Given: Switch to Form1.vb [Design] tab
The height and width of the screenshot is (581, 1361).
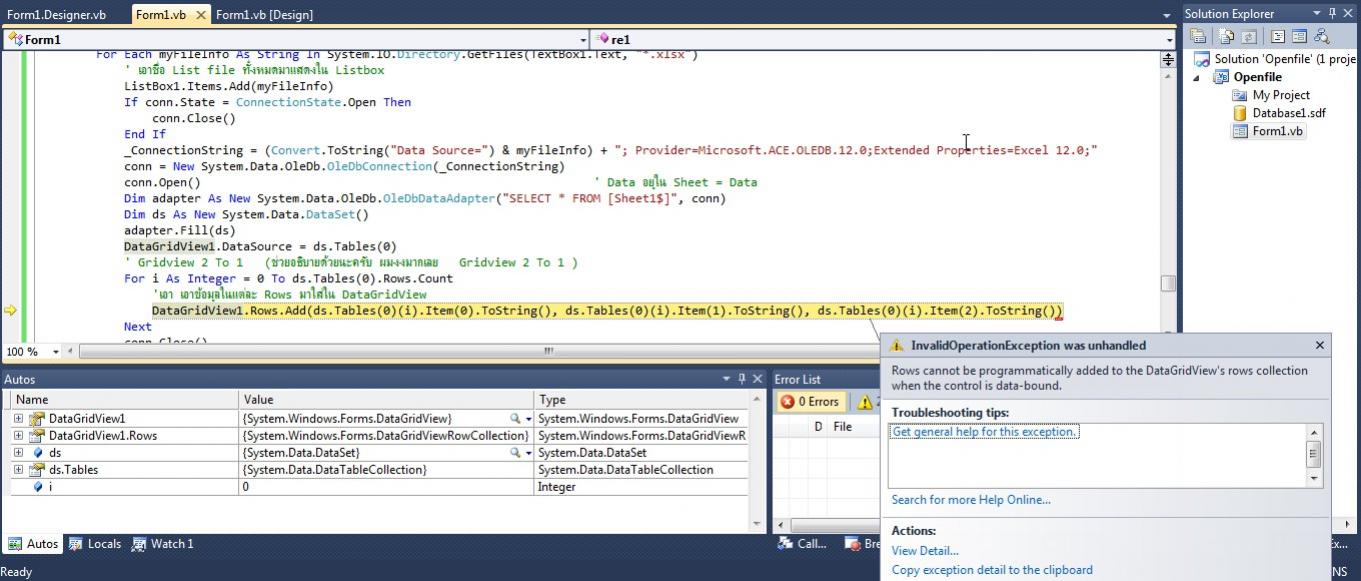Looking at the screenshot, I should click(x=264, y=14).
